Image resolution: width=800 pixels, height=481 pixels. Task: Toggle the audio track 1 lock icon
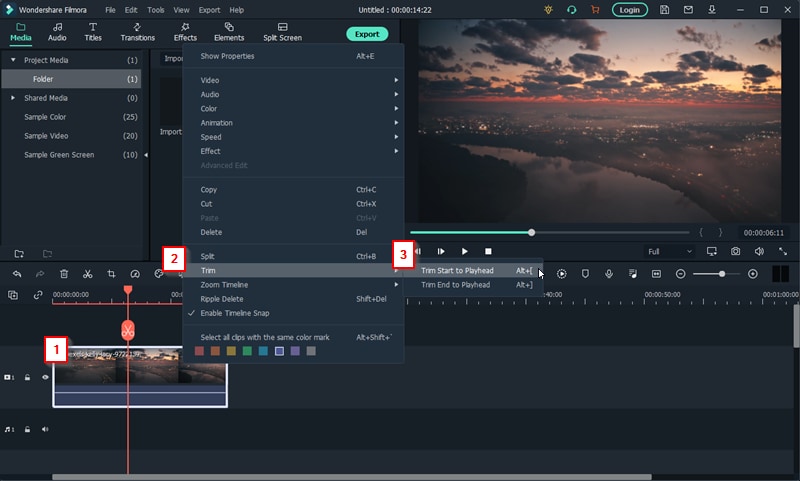(28, 429)
